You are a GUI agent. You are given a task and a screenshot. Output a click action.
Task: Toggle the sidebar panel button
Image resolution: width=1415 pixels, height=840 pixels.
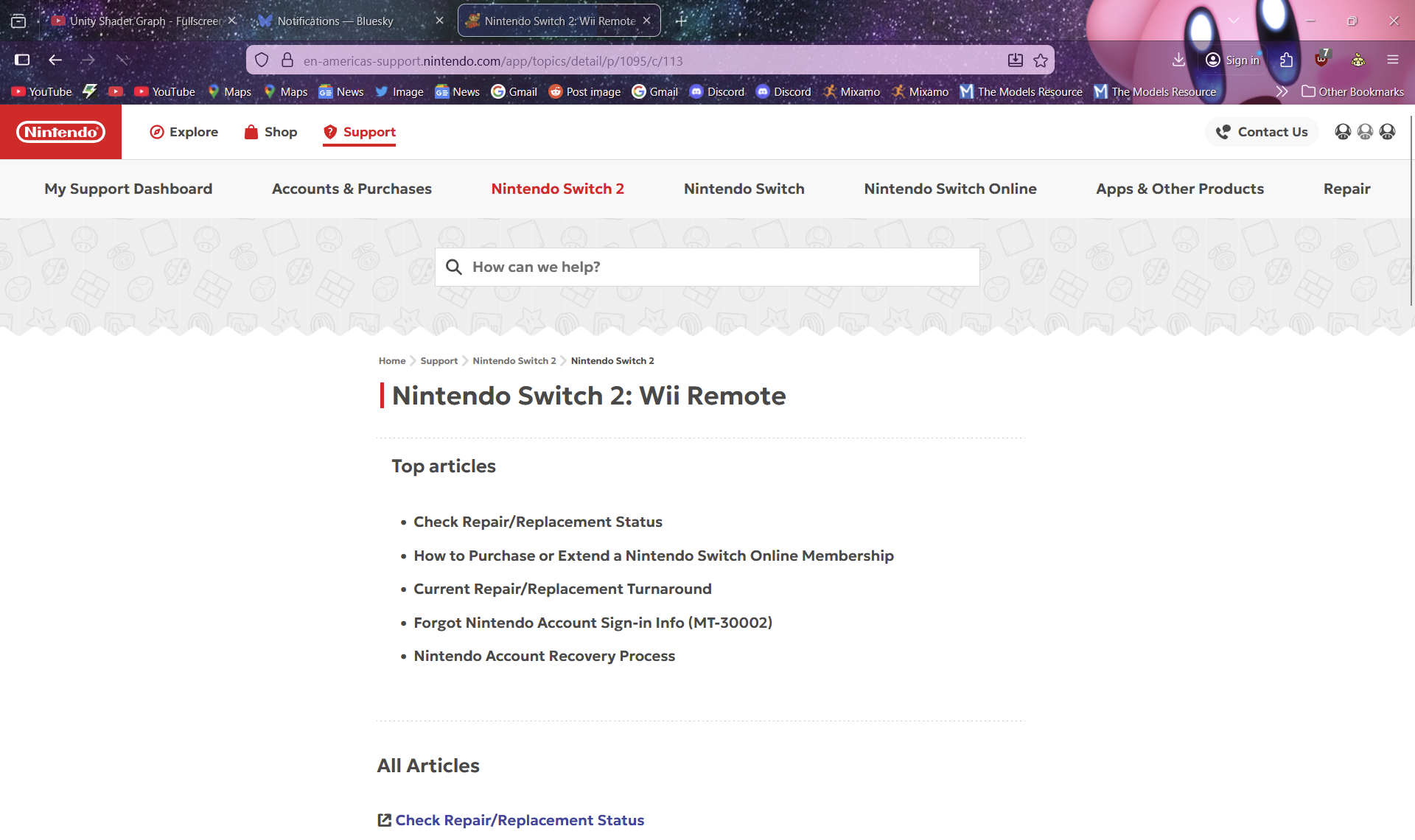(22, 60)
